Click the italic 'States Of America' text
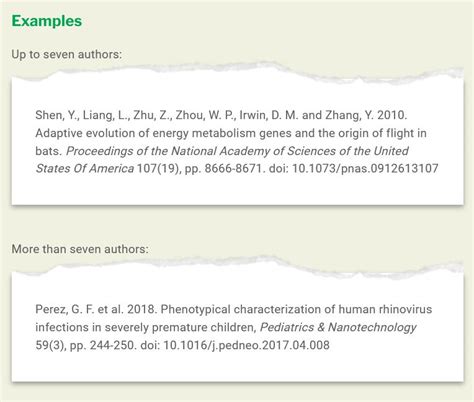The height and width of the screenshot is (402, 474). click(85, 168)
